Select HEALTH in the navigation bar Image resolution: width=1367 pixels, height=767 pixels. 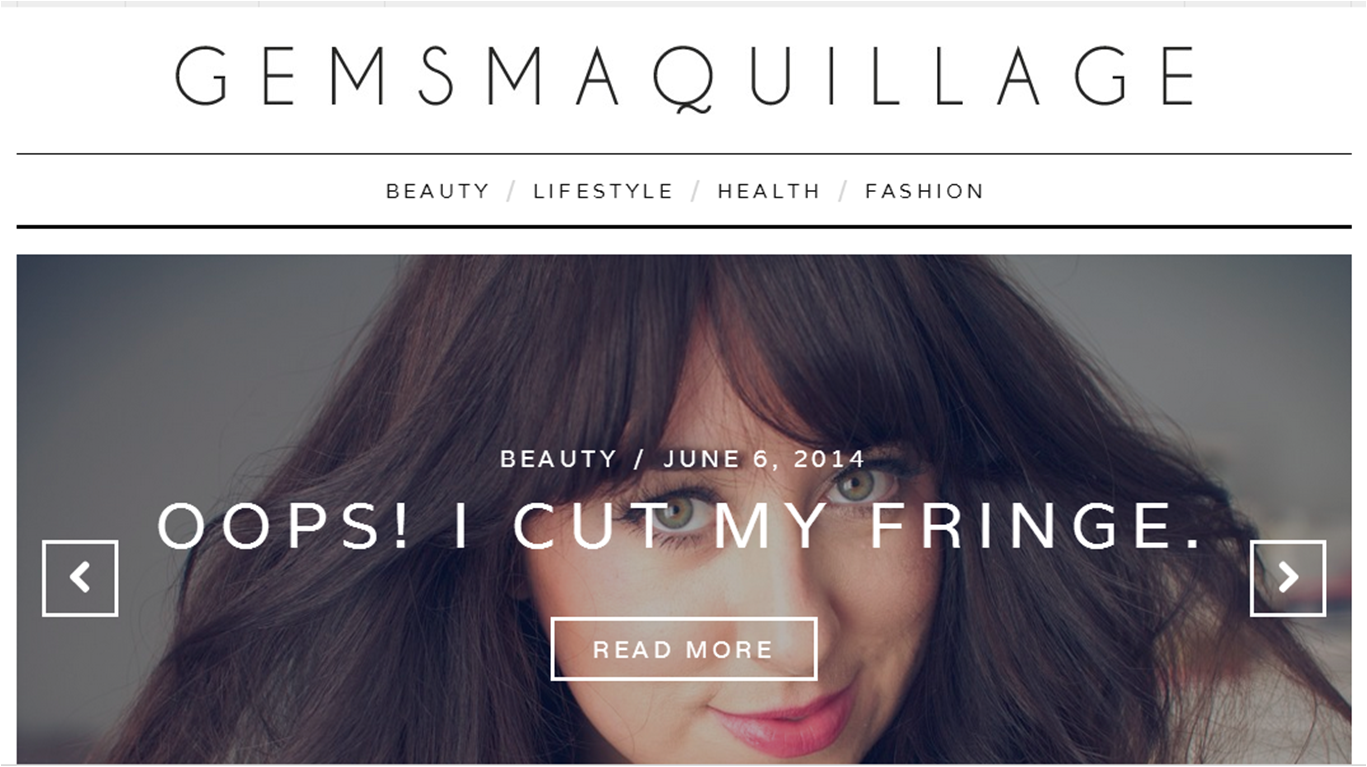769,191
